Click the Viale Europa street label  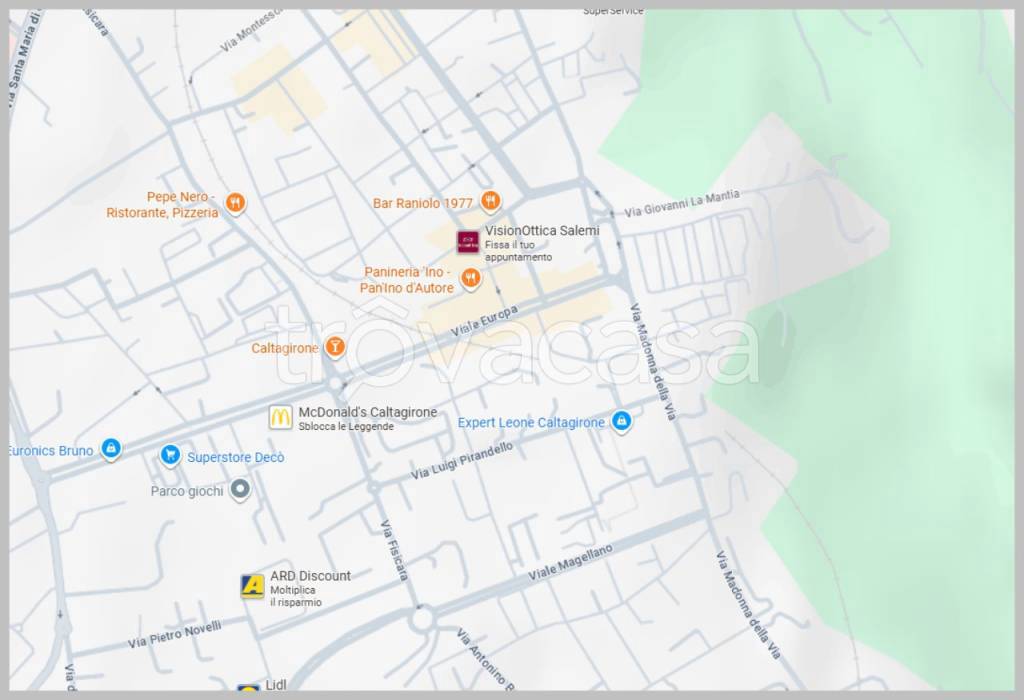(x=484, y=322)
